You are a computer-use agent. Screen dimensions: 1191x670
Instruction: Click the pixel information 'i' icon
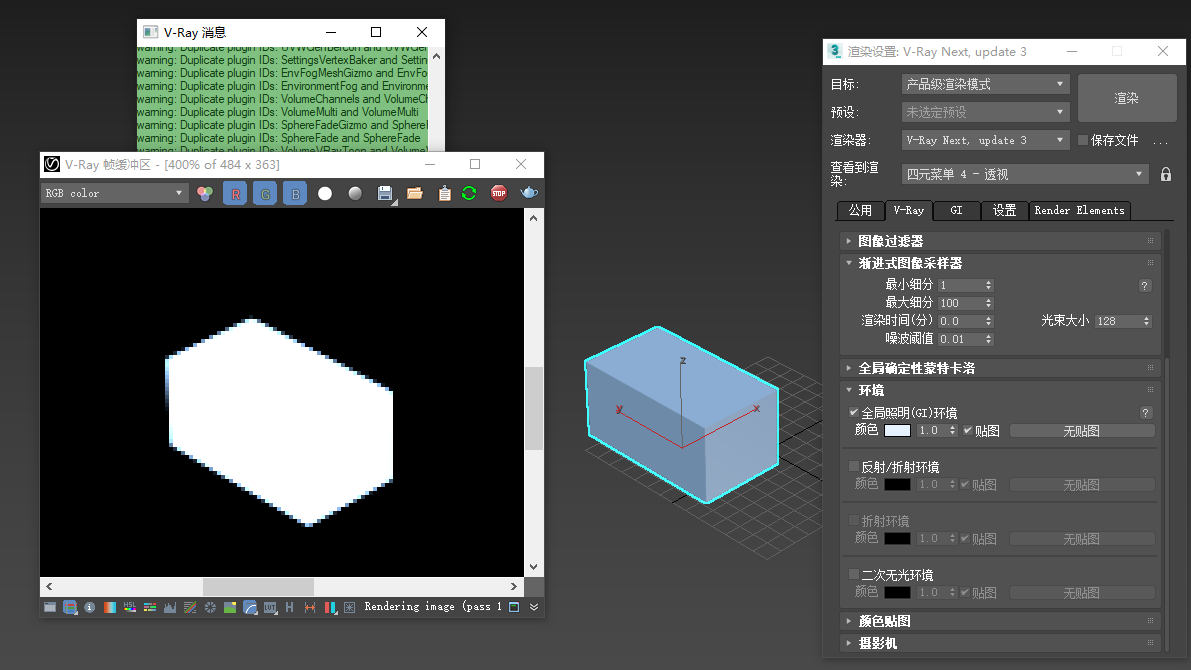(90, 607)
